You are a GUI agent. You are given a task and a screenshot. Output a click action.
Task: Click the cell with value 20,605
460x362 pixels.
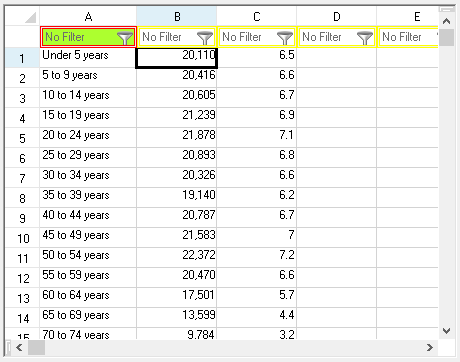(177, 98)
